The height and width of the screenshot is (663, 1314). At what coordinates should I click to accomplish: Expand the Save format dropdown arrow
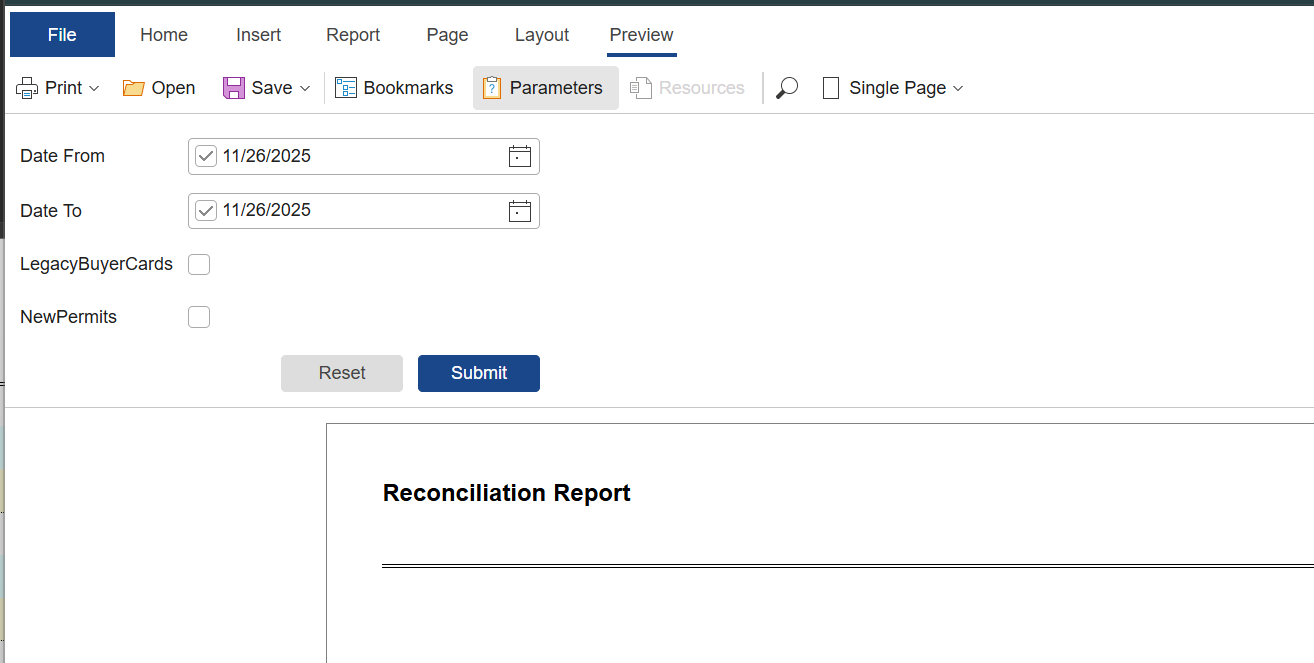tap(304, 87)
